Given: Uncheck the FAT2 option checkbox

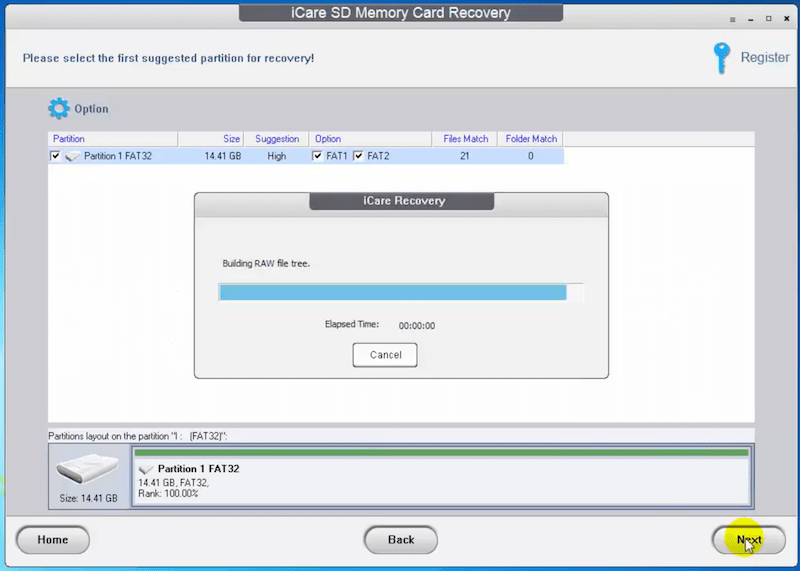Looking at the screenshot, I should point(358,156).
